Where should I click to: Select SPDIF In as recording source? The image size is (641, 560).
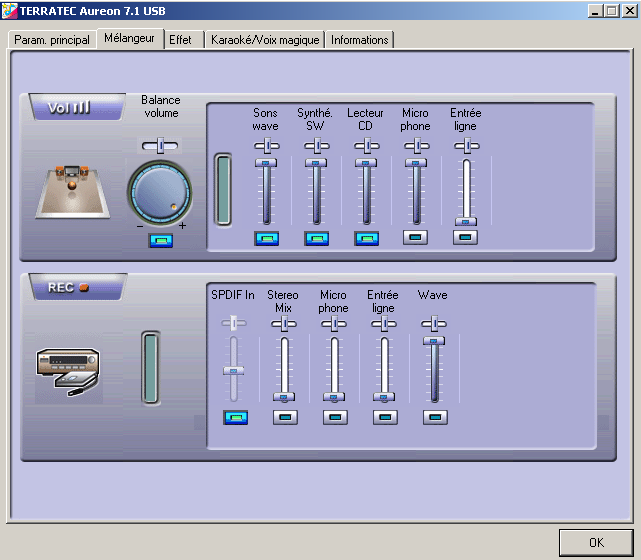[x=235, y=417]
